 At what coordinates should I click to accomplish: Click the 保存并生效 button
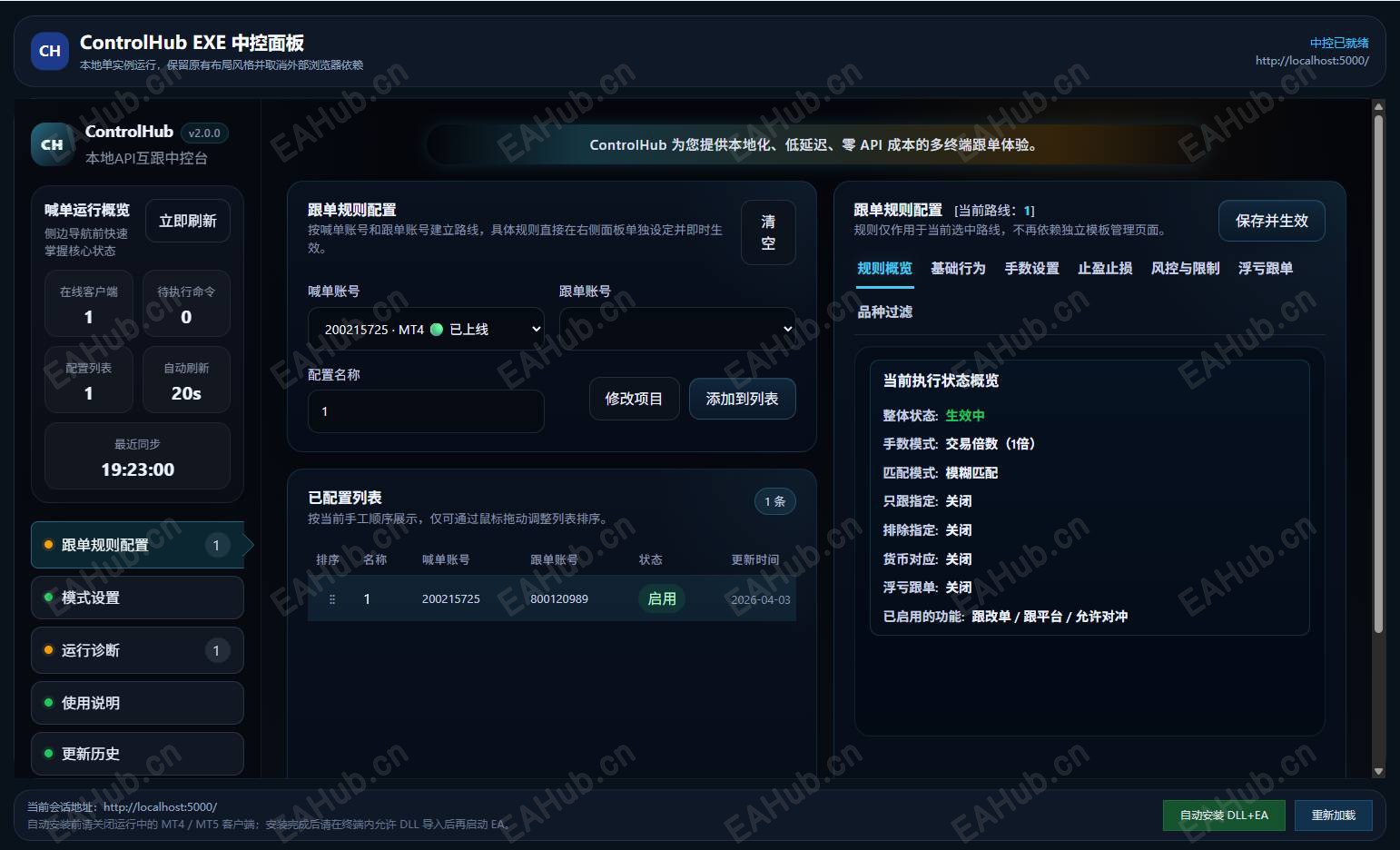tap(1271, 221)
